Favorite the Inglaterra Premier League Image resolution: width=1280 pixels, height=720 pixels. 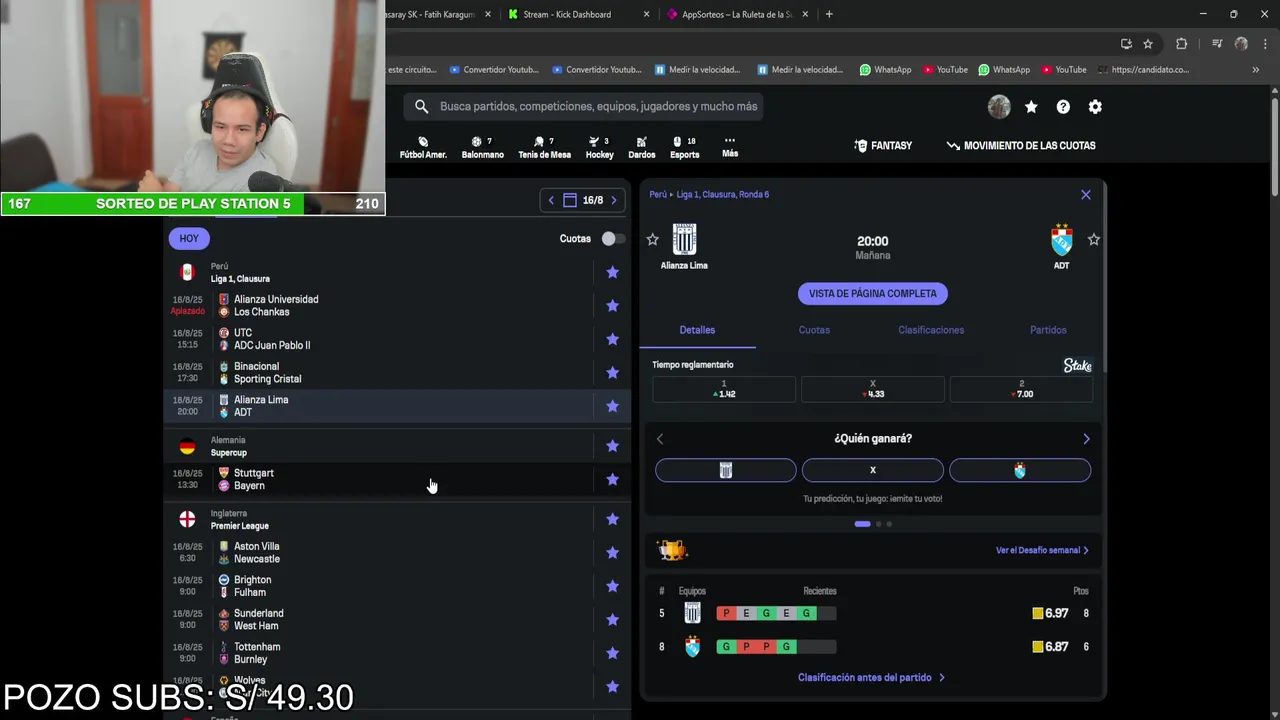[x=612, y=519]
